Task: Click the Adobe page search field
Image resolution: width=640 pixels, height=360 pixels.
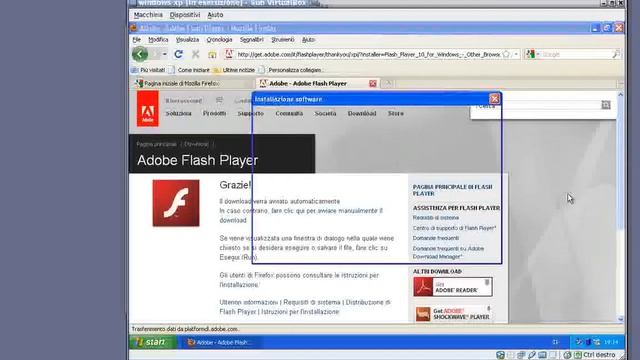Action: pos(551,105)
